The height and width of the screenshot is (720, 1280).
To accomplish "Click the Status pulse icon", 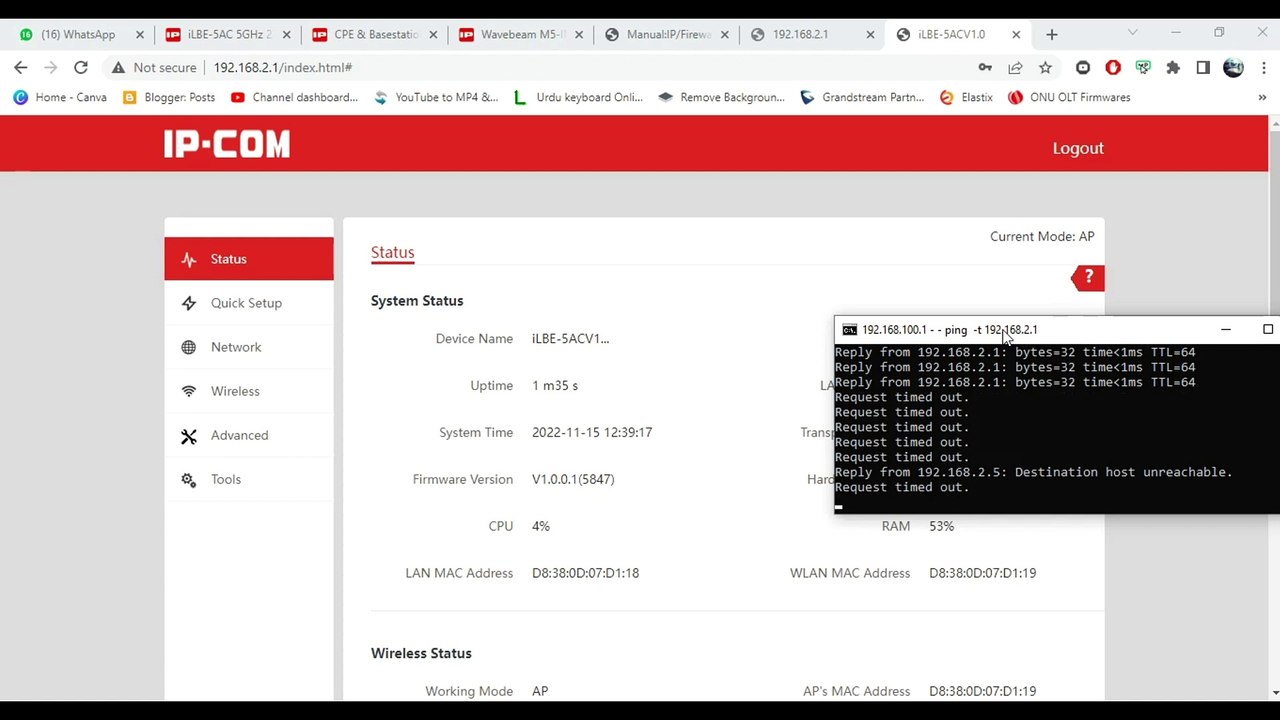I will (189, 259).
